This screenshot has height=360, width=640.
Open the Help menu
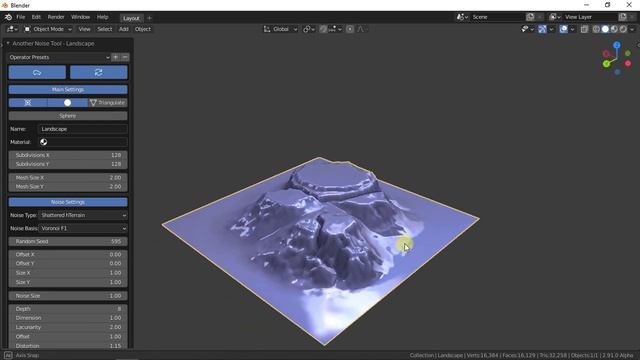coord(102,17)
